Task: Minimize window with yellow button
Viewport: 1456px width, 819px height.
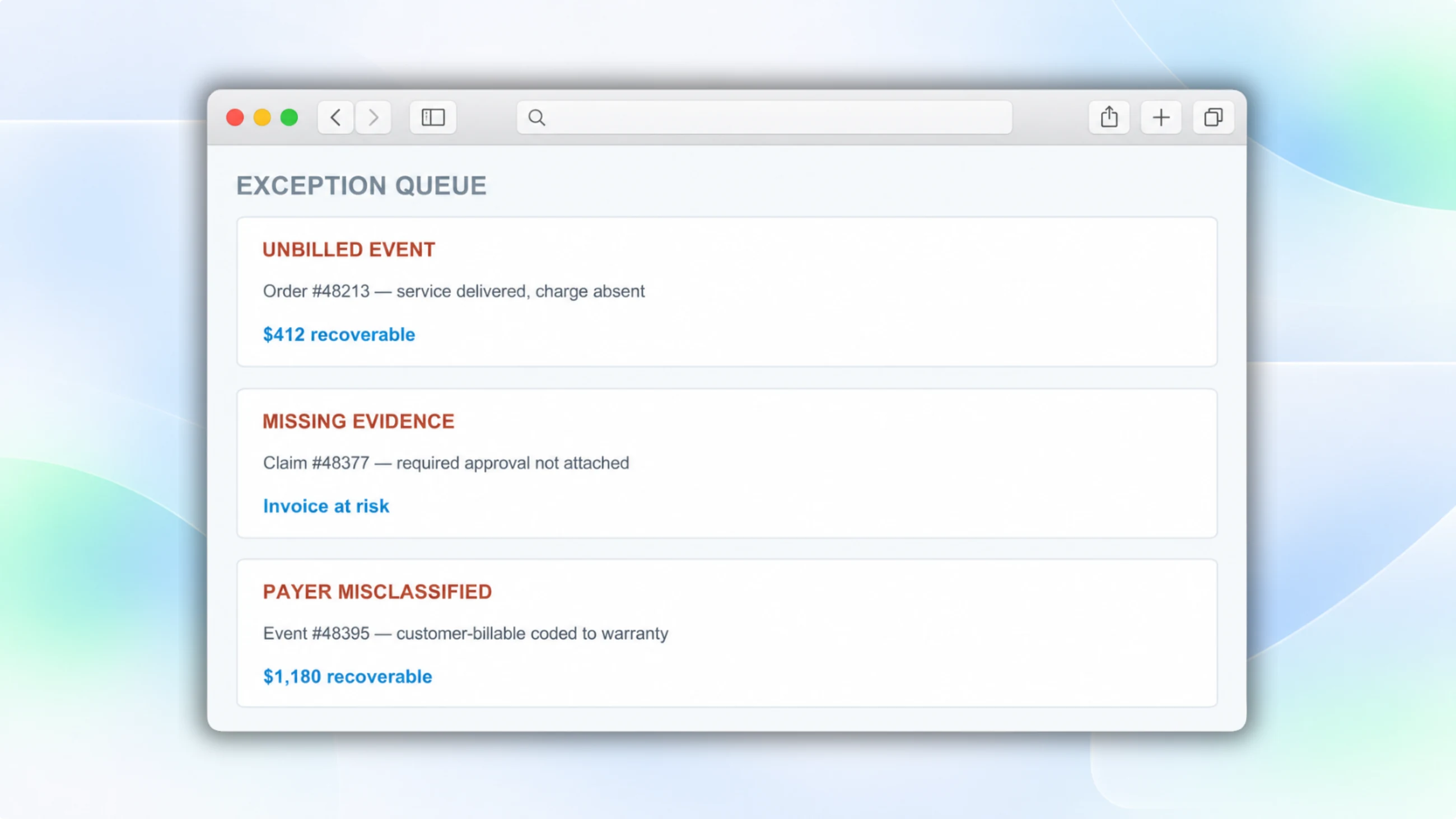Action: pyautogui.click(x=262, y=118)
